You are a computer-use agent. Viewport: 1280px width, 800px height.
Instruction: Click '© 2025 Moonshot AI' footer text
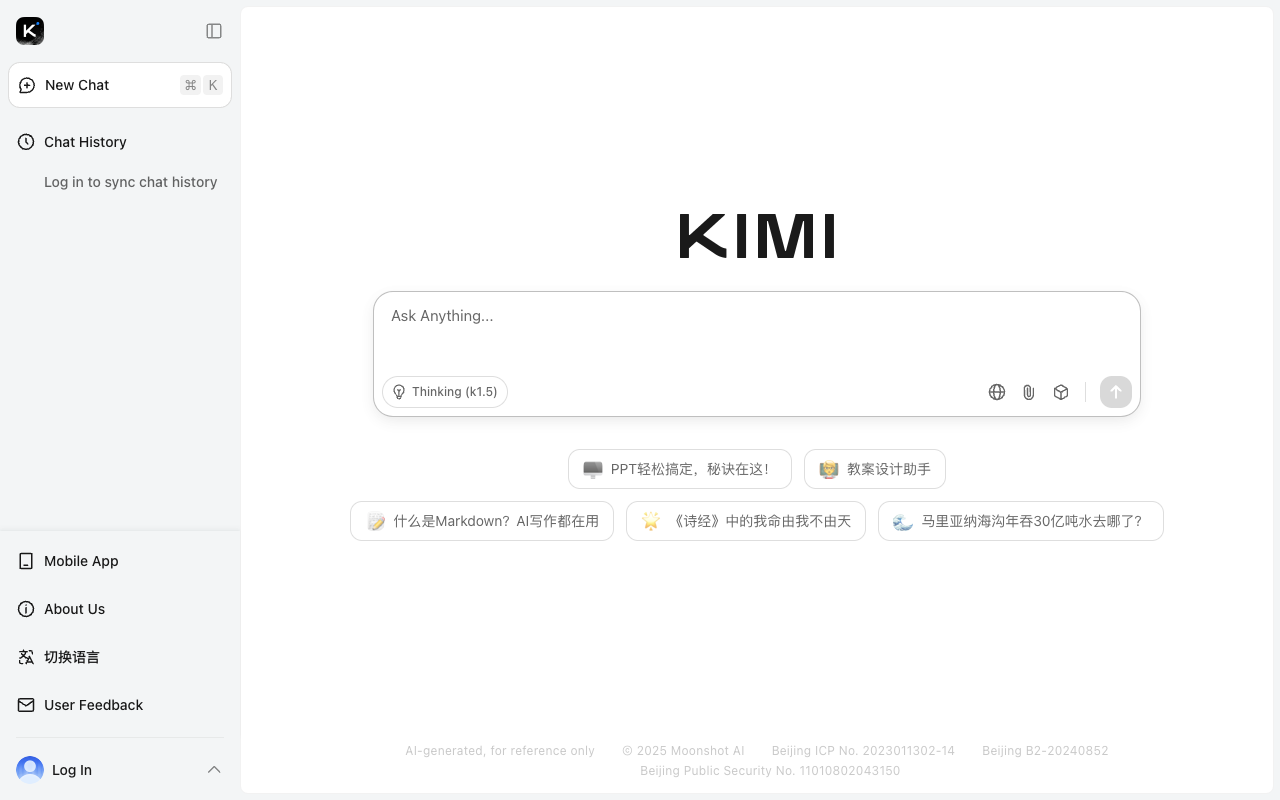point(683,751)
